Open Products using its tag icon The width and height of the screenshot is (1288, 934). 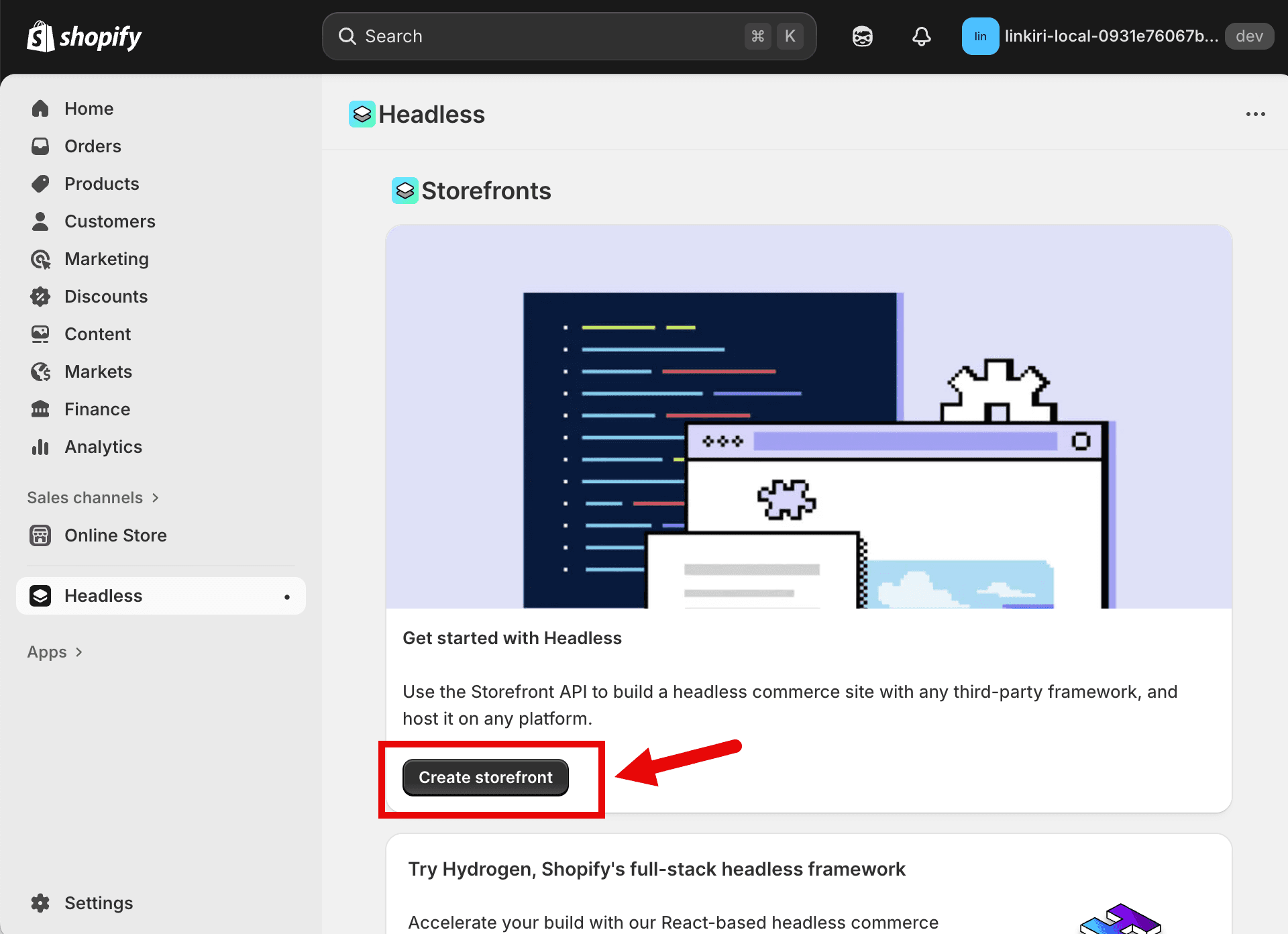click(x=40, y=183)
